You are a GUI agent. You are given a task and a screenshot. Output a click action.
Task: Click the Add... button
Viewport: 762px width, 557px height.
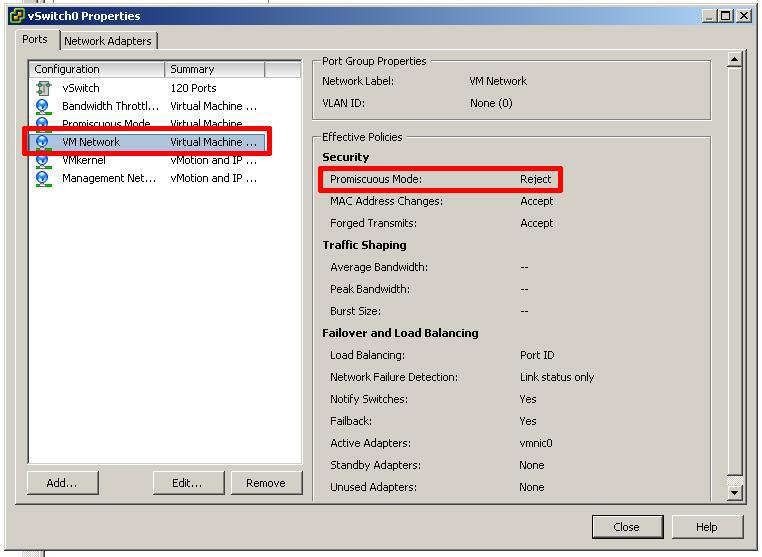coord(63,483)
